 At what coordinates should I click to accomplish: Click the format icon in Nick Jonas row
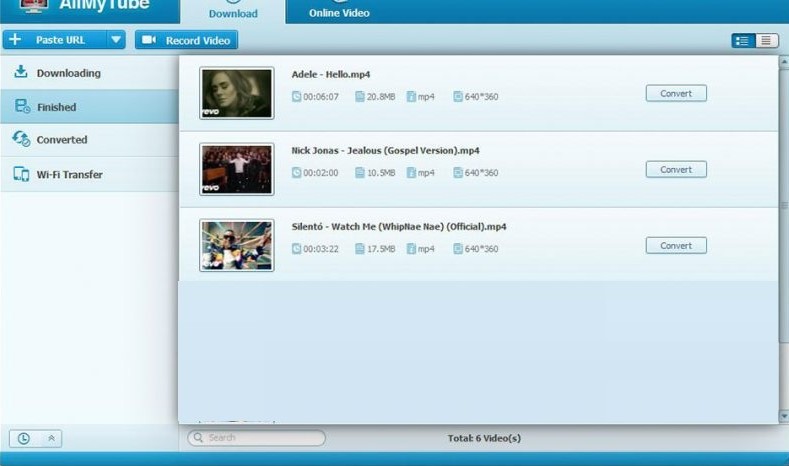(411, 172)
